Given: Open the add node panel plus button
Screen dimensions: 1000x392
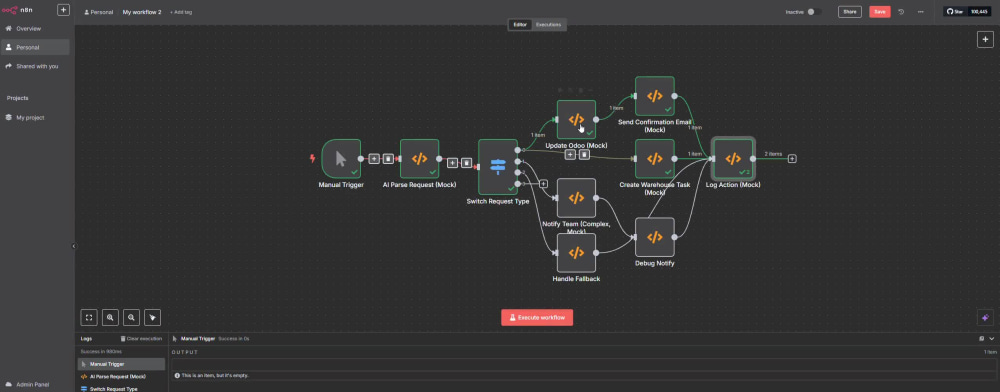Looking at the screenshot, I should pyautogui.click(x=985, y=39).
